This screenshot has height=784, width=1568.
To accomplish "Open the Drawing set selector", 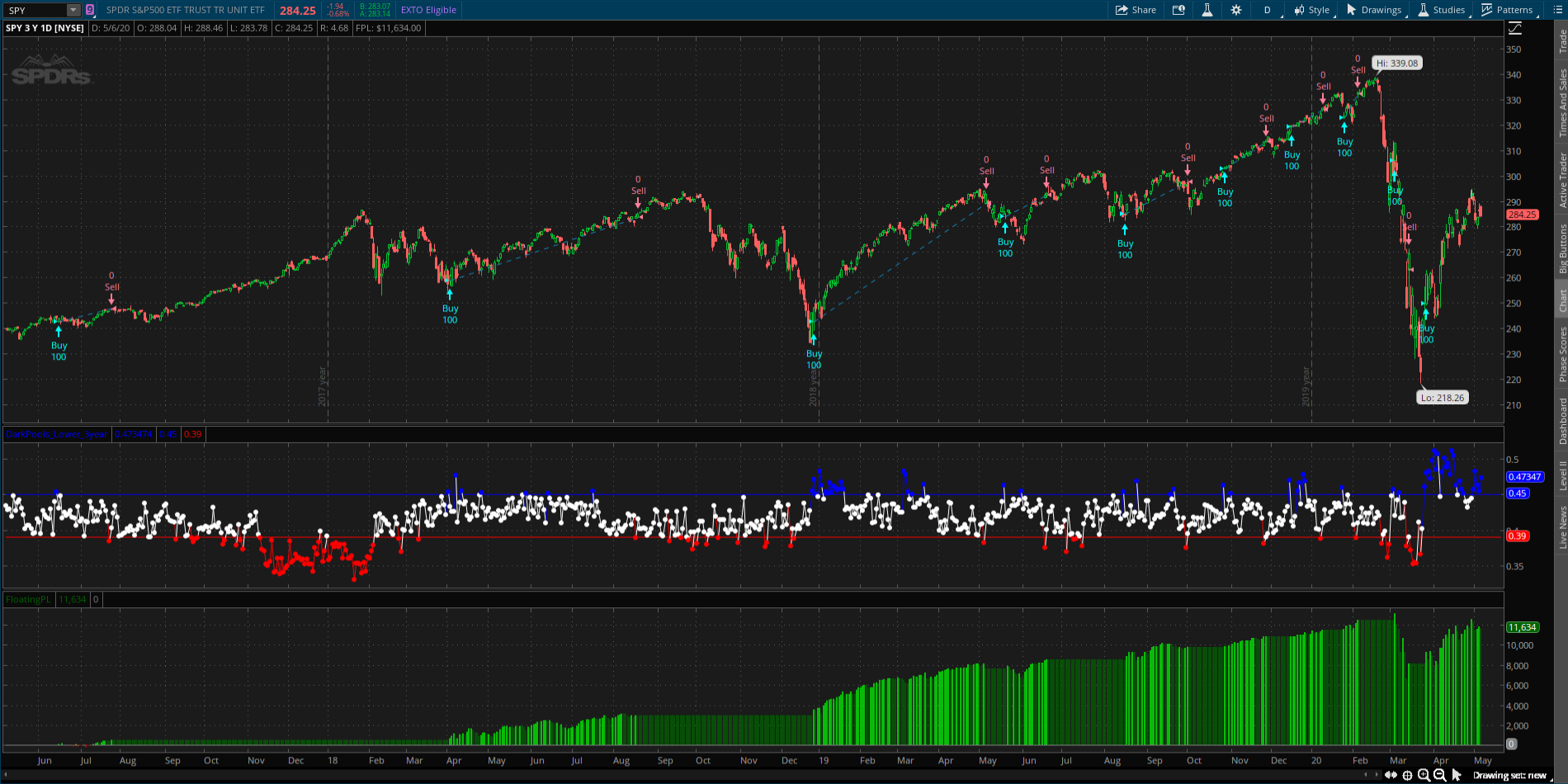I will (x=1509, y=775).
